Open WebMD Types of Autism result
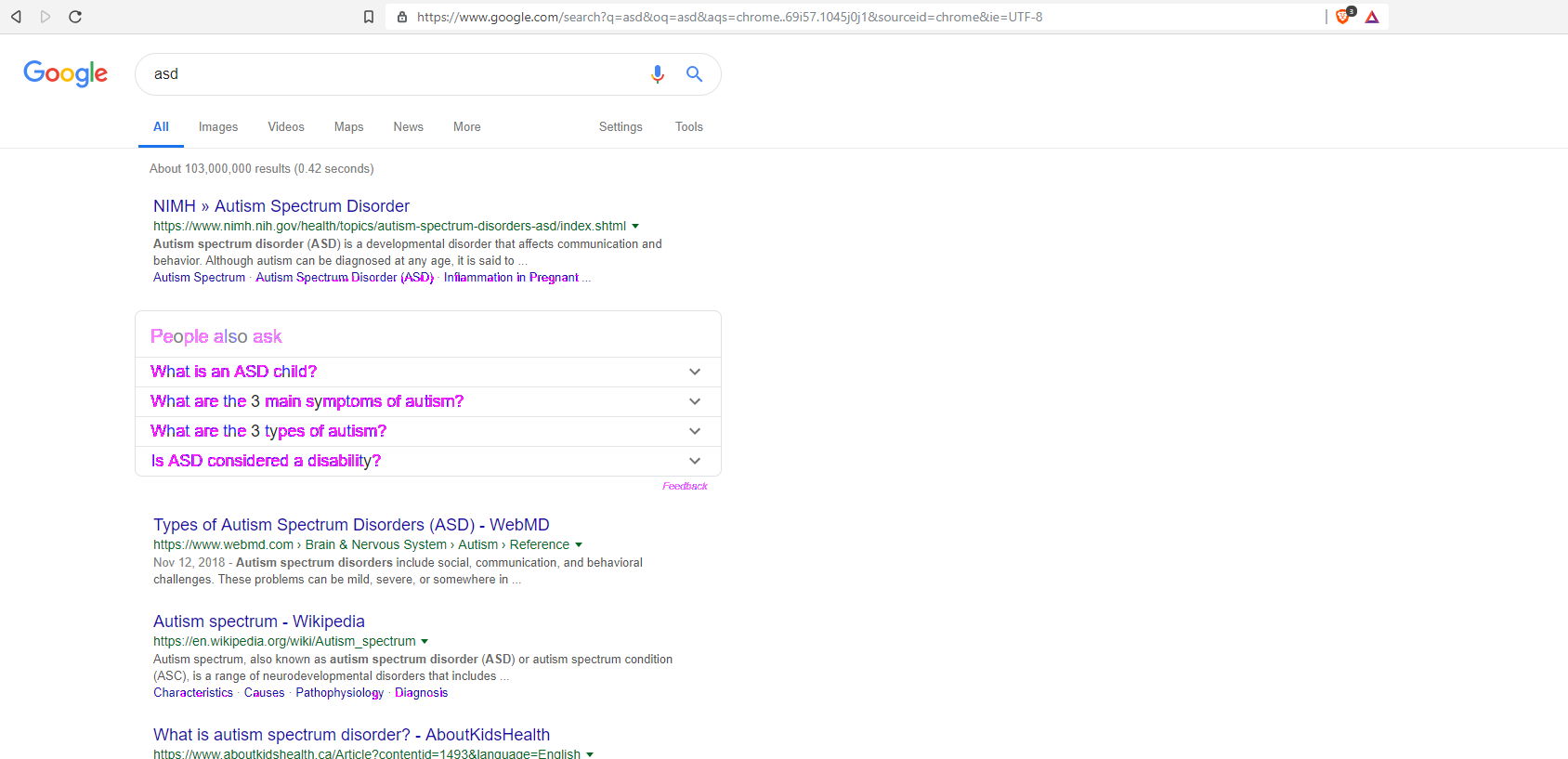This screenshot has width=1568, height=759. coord(351,525)
